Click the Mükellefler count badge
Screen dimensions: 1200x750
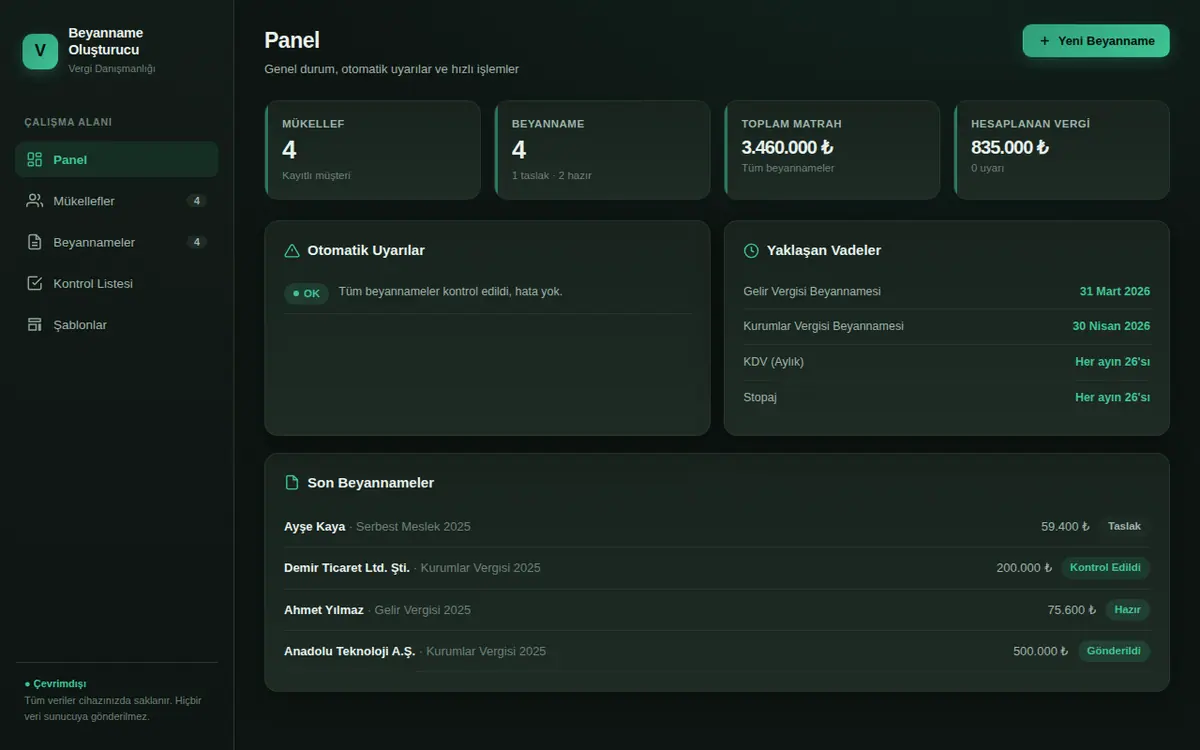click(x=197, y=201)
